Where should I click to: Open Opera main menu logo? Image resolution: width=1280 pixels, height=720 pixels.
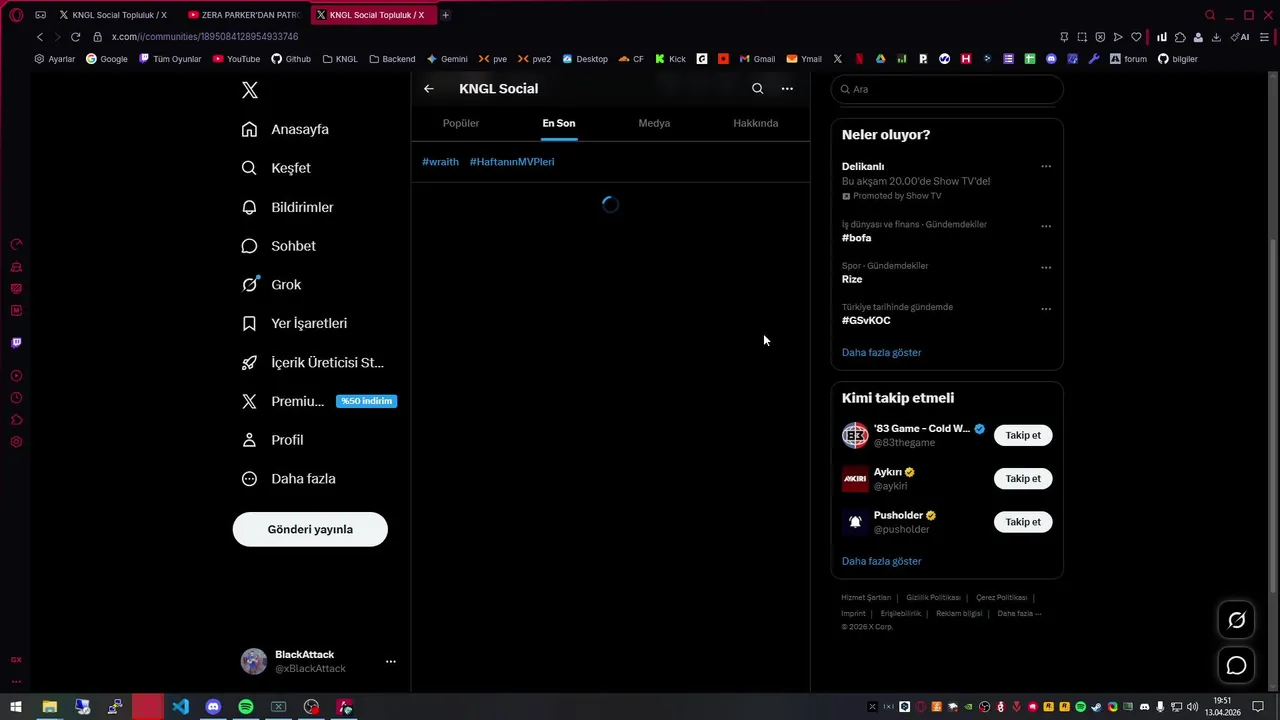tap(16, 15)
